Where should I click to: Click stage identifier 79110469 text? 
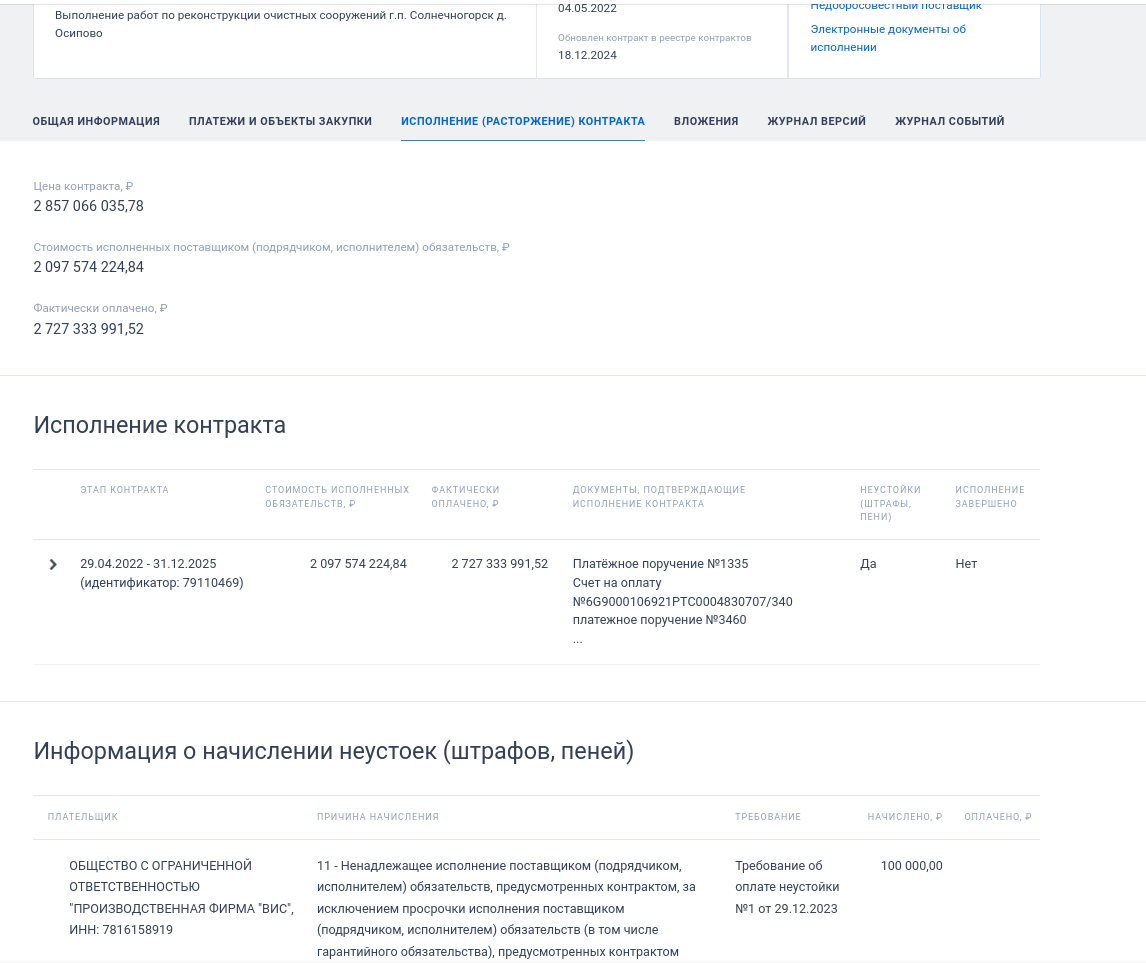point(162,582)
